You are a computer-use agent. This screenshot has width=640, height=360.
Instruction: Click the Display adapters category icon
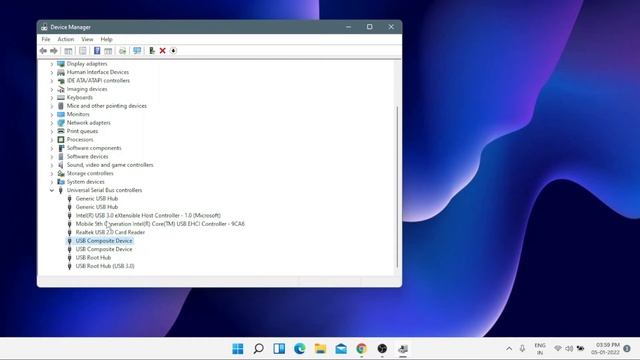tap(61, 64)
